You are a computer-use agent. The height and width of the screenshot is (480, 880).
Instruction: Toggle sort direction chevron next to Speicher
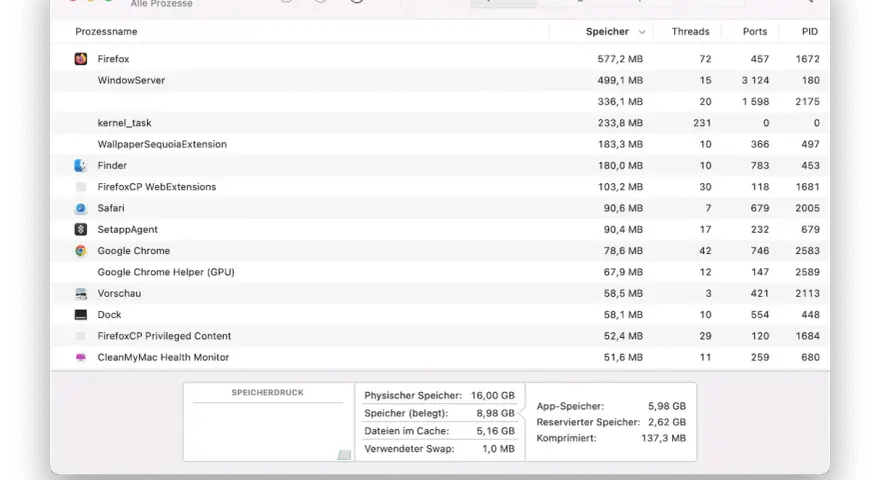pos(641,32)
